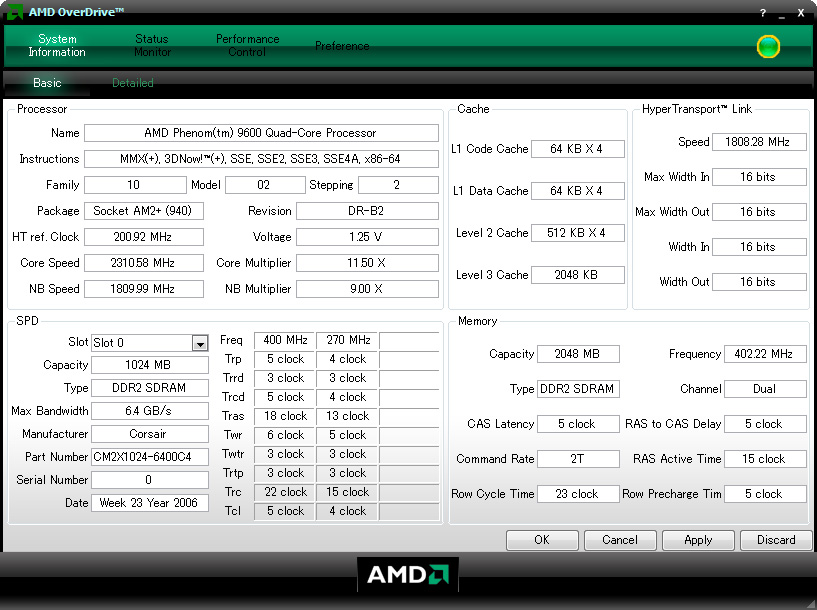This screenshot has width=817, height=610.
Task: Go to the Preference tab
Action: coord(342,46)
